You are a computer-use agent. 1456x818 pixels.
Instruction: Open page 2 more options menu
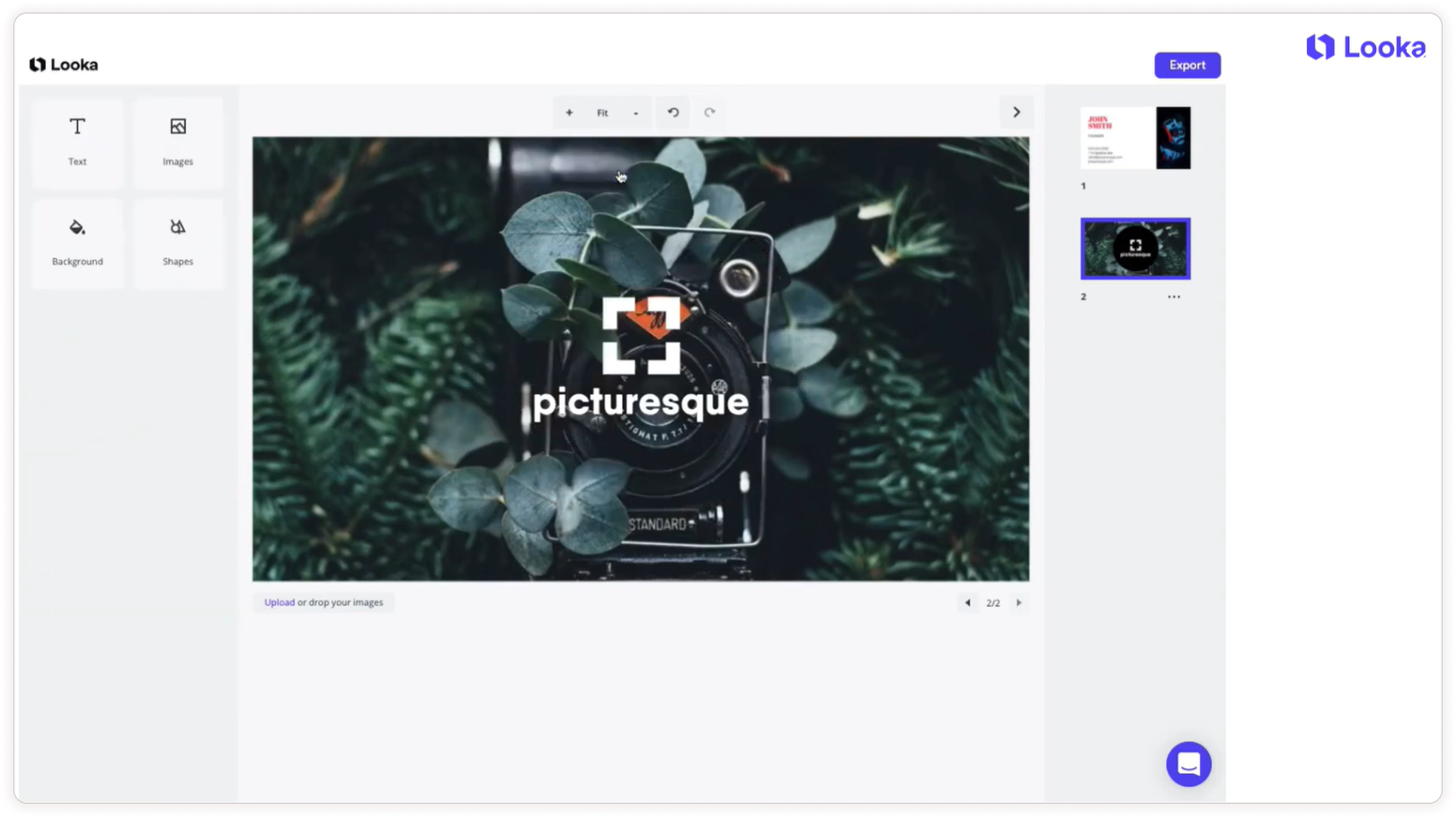click(1174, 297)
